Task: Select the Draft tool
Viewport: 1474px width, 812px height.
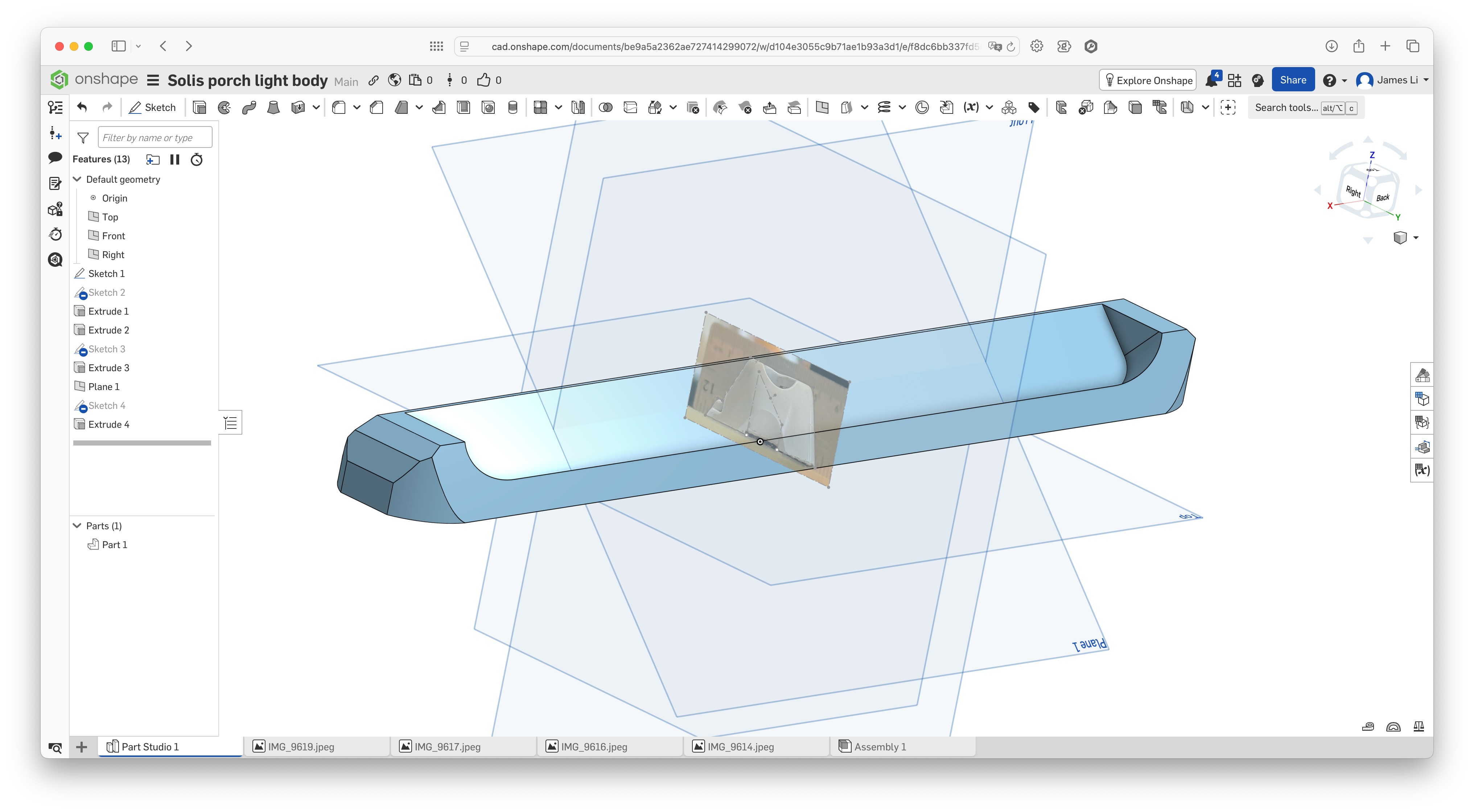Action: 402,108
